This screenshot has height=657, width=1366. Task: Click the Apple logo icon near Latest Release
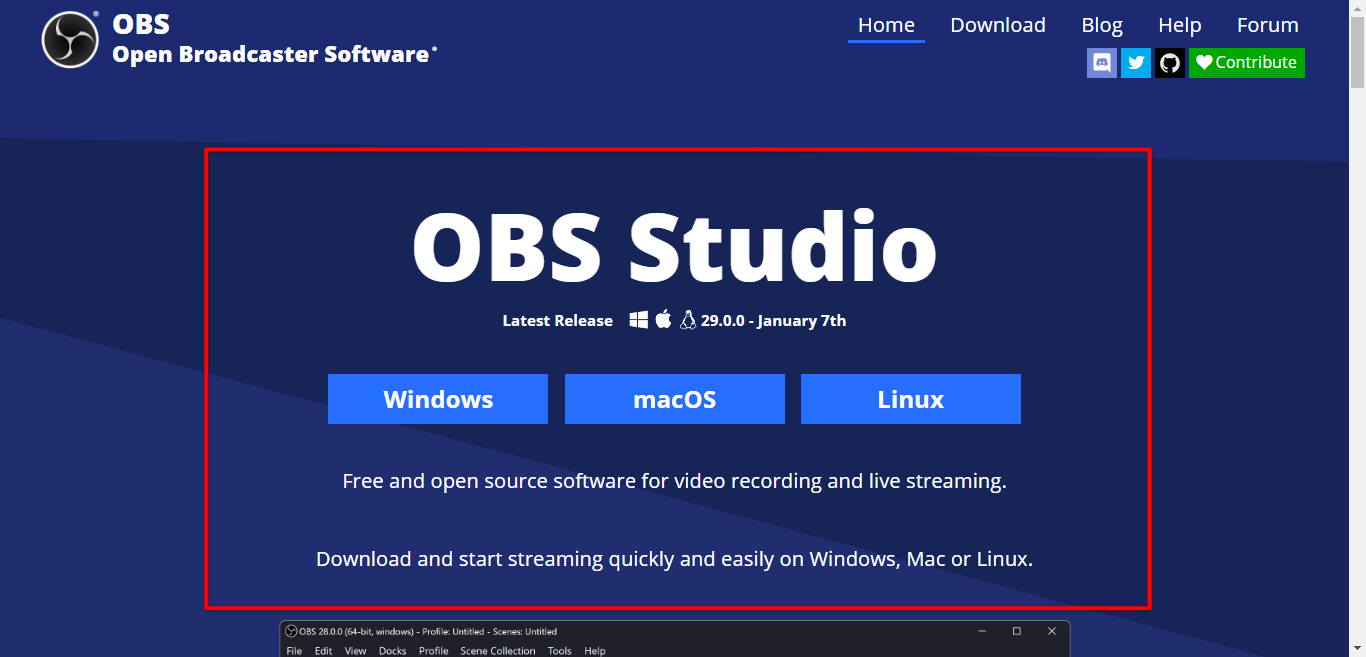663,320
